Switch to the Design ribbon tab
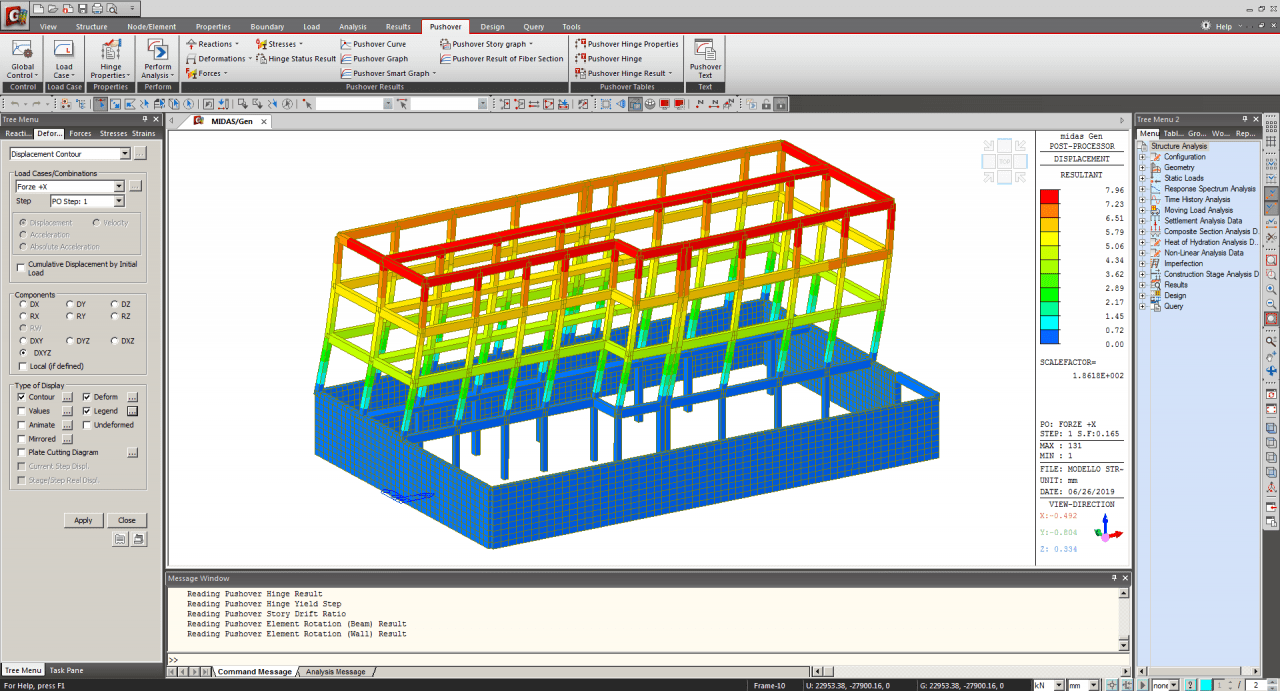This screenshot has width=1280, height=691. (492, 27)
